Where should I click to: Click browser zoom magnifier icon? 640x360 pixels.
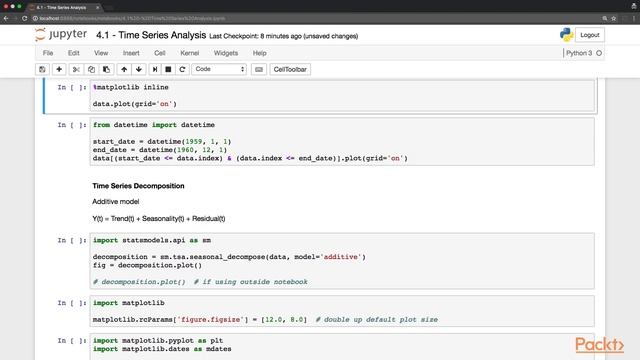tap(604, 18)
